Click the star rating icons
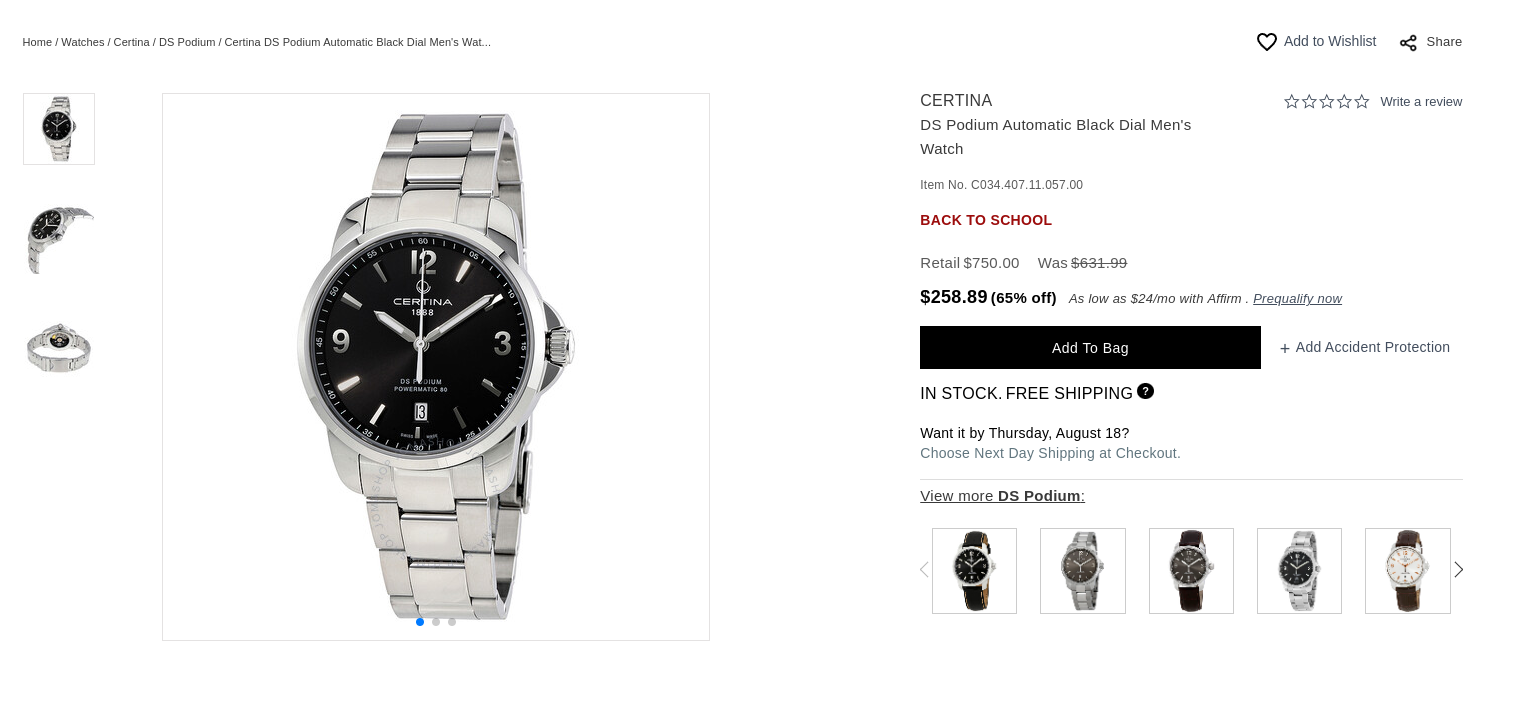Screen dimensions: 1514x707 [x=1326, y=102]
